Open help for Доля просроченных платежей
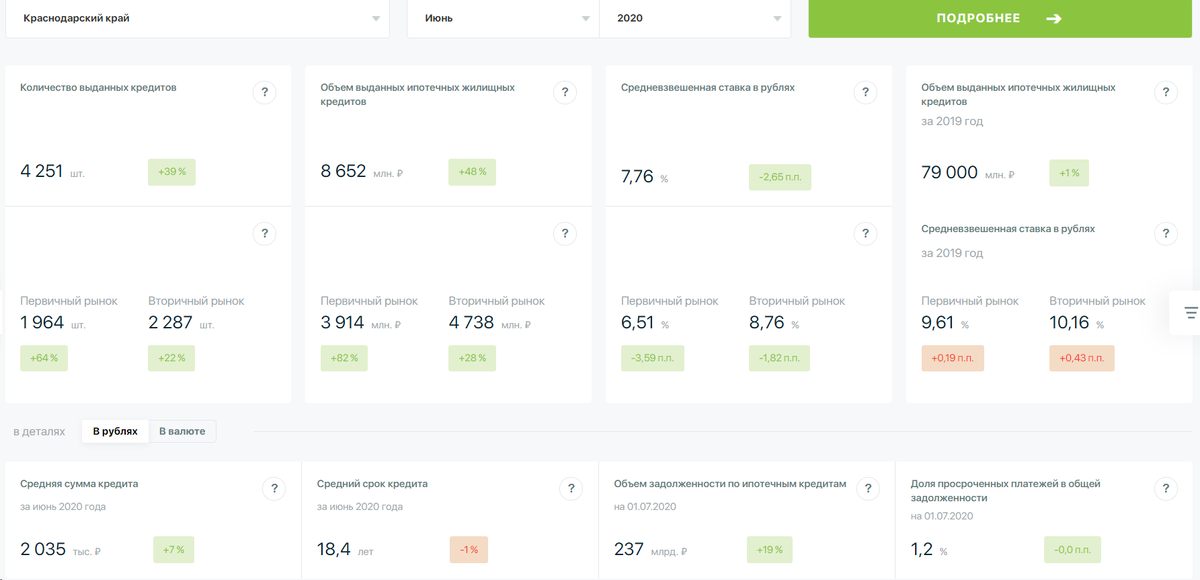Screen dimensions: 1200x580 [x=1166, y=489]
